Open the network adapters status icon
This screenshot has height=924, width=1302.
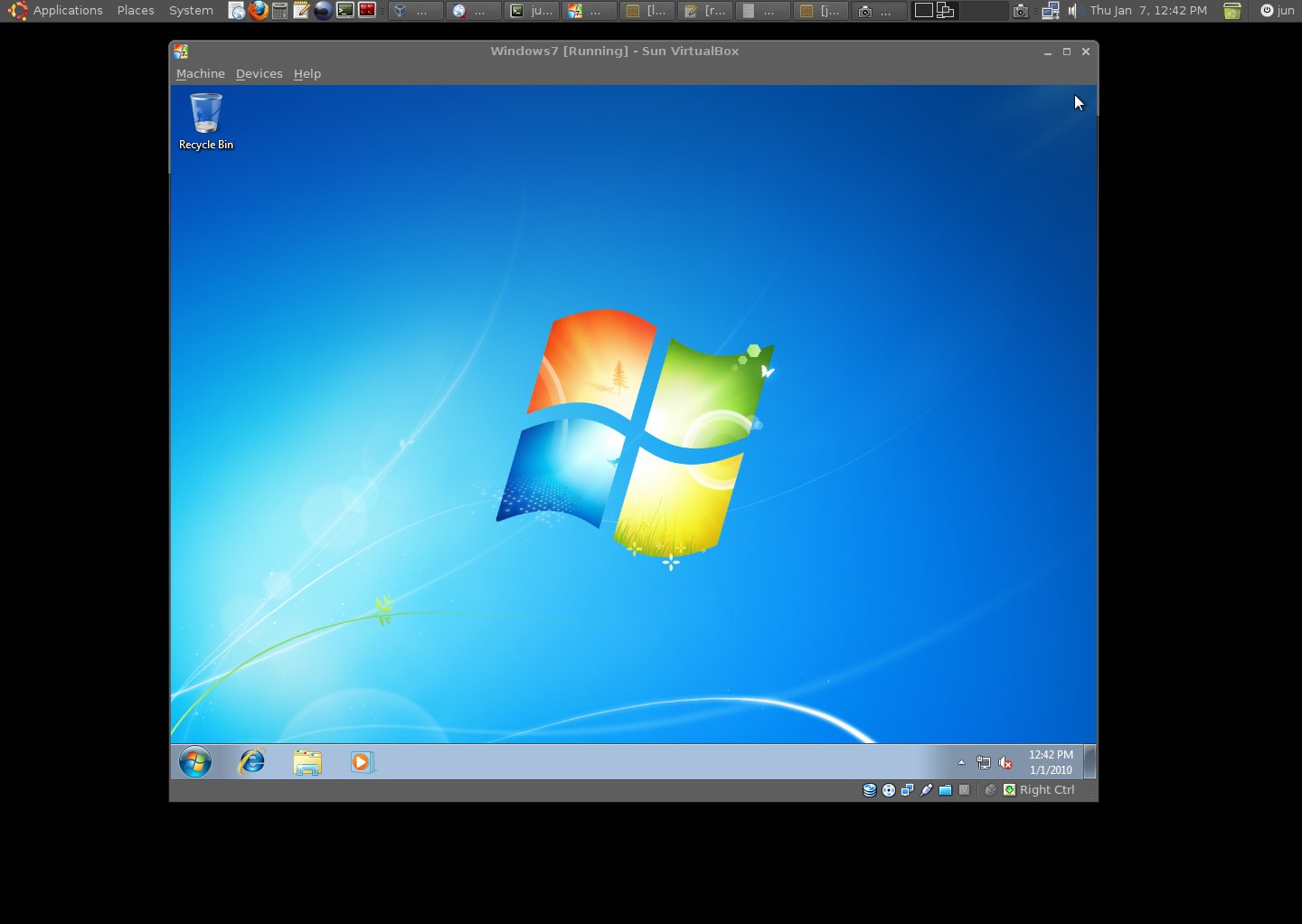[907, 789]
